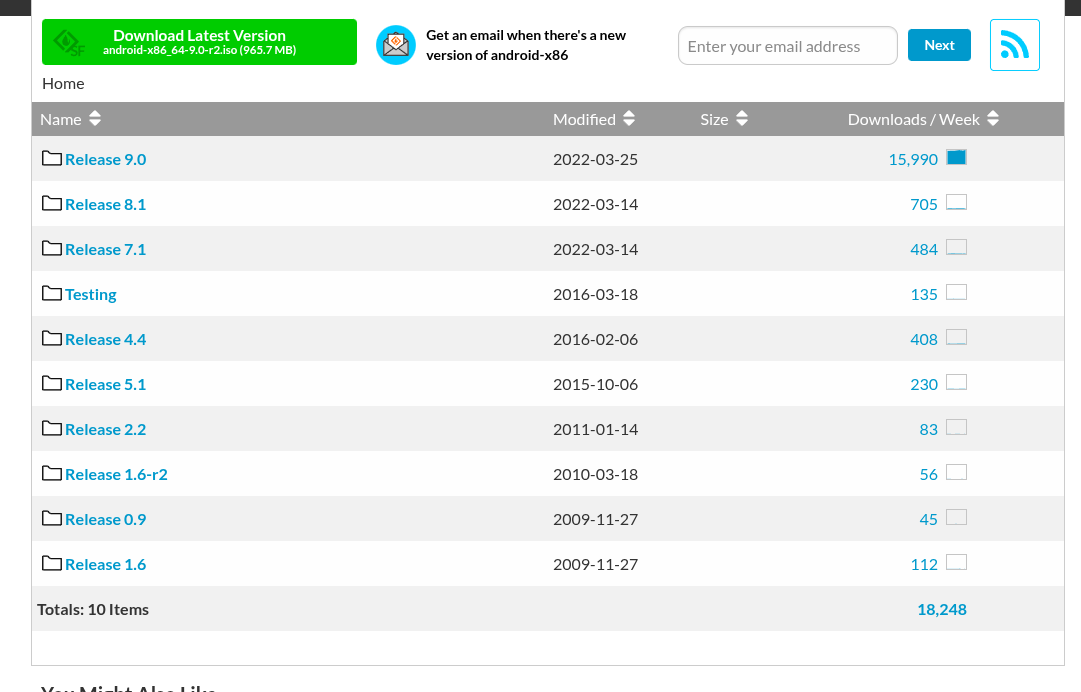
Task: Focus the Enter your email address field
Action: pyautogui.click(x=787, y=46)
